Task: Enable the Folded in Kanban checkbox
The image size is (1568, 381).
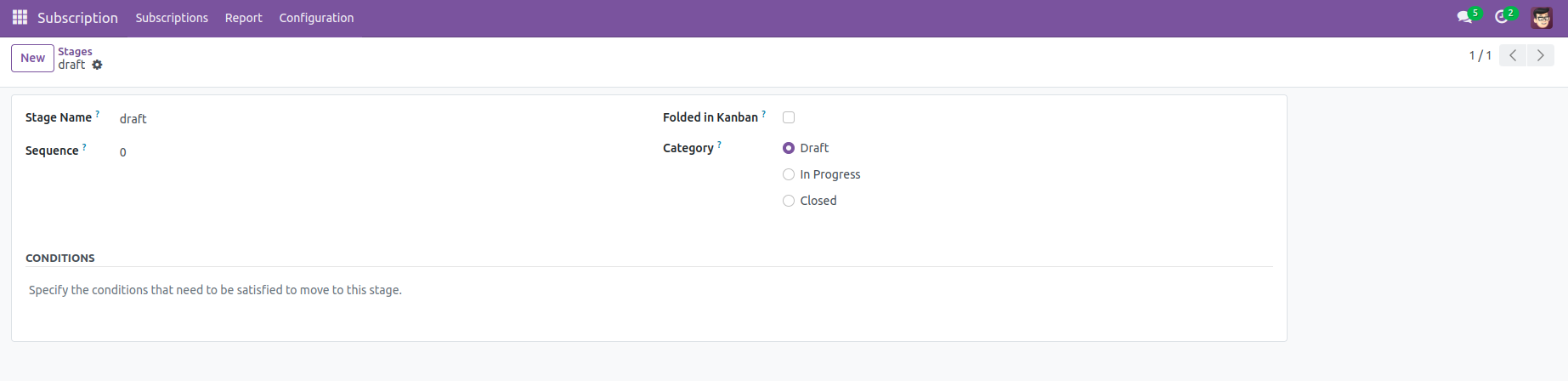Action: tap(789, 117)
